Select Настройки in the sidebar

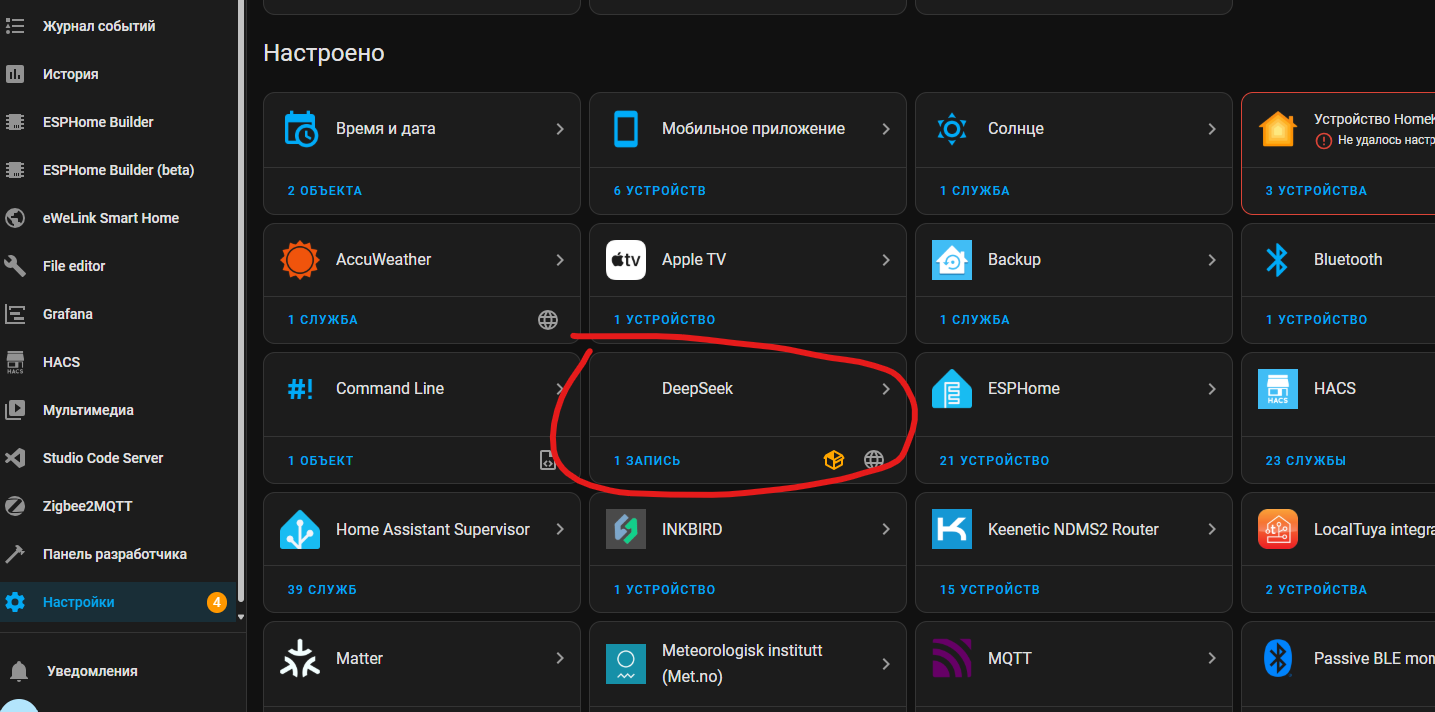click(x=118, y=602)
